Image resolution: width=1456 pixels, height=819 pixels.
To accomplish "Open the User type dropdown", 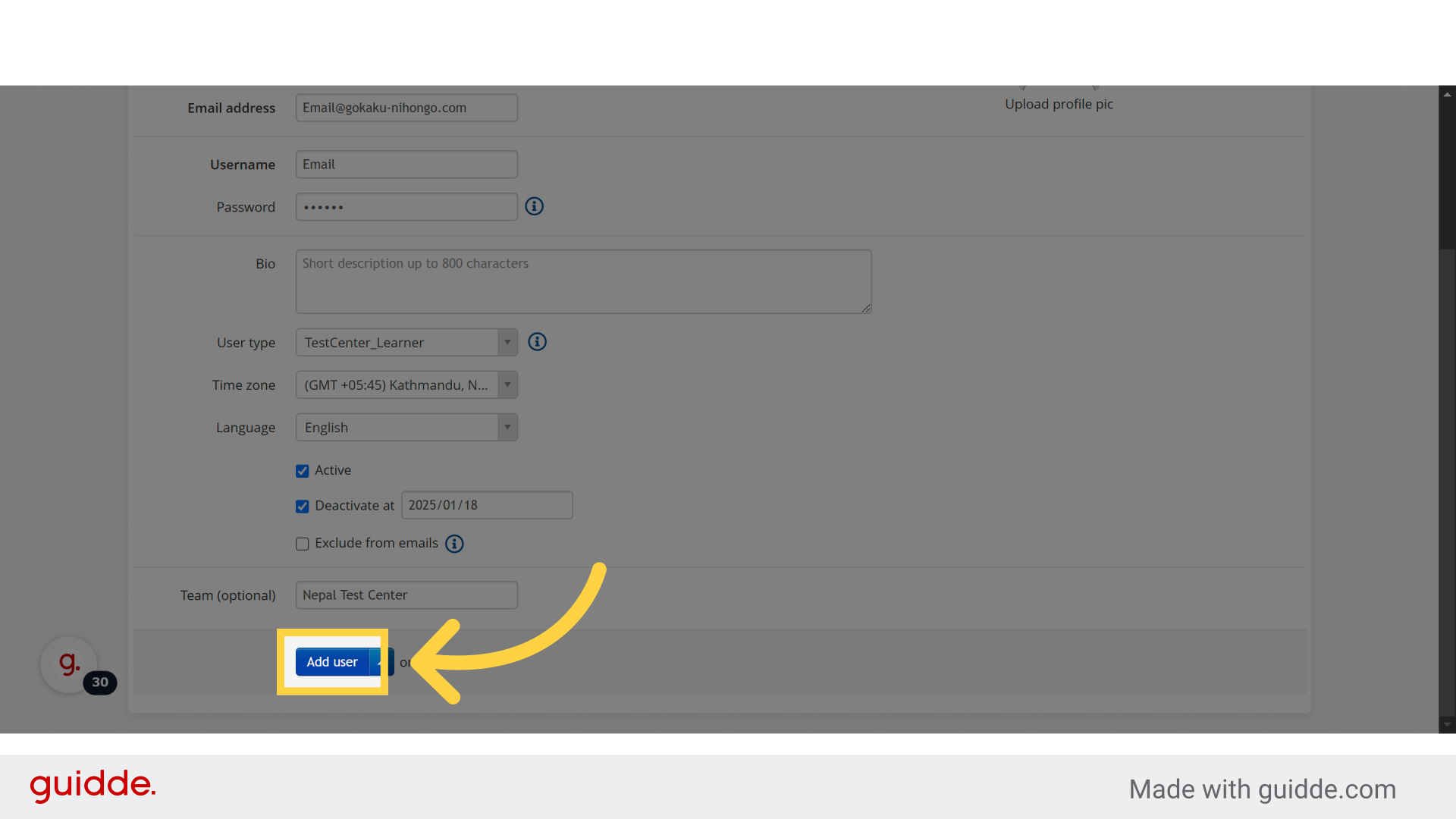I will 406,343.
